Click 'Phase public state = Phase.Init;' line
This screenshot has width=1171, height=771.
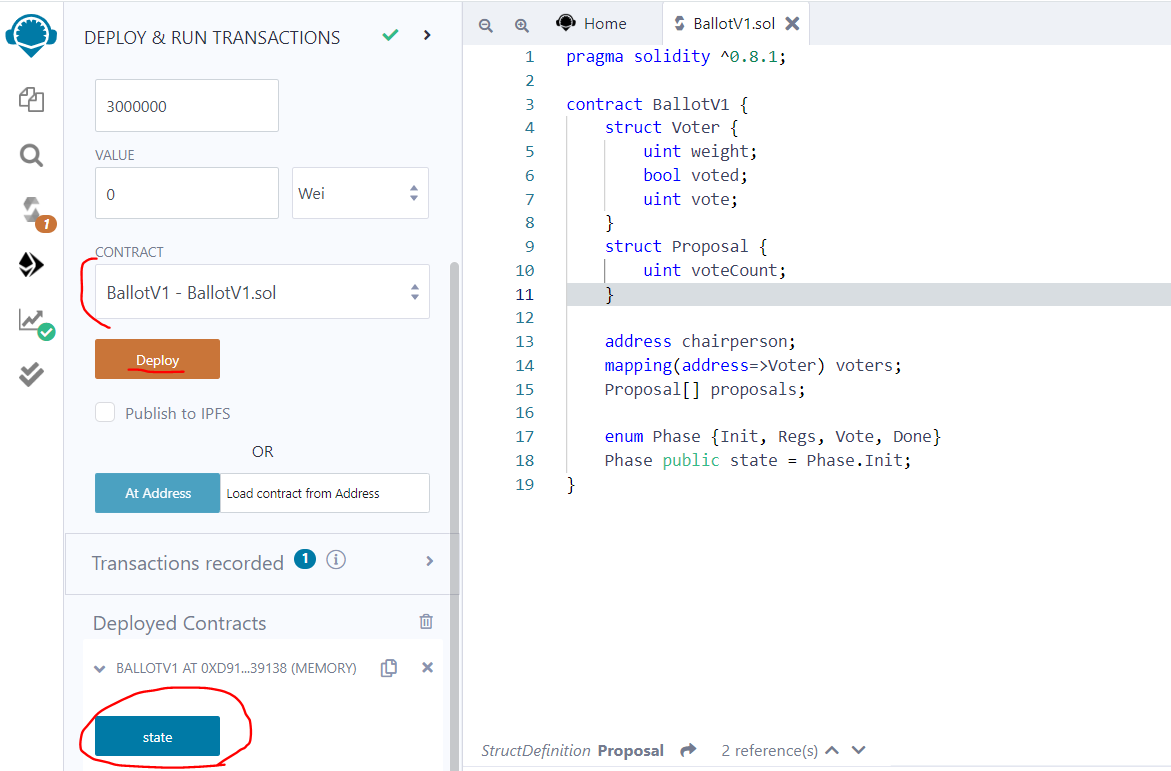tap(758, 460)
